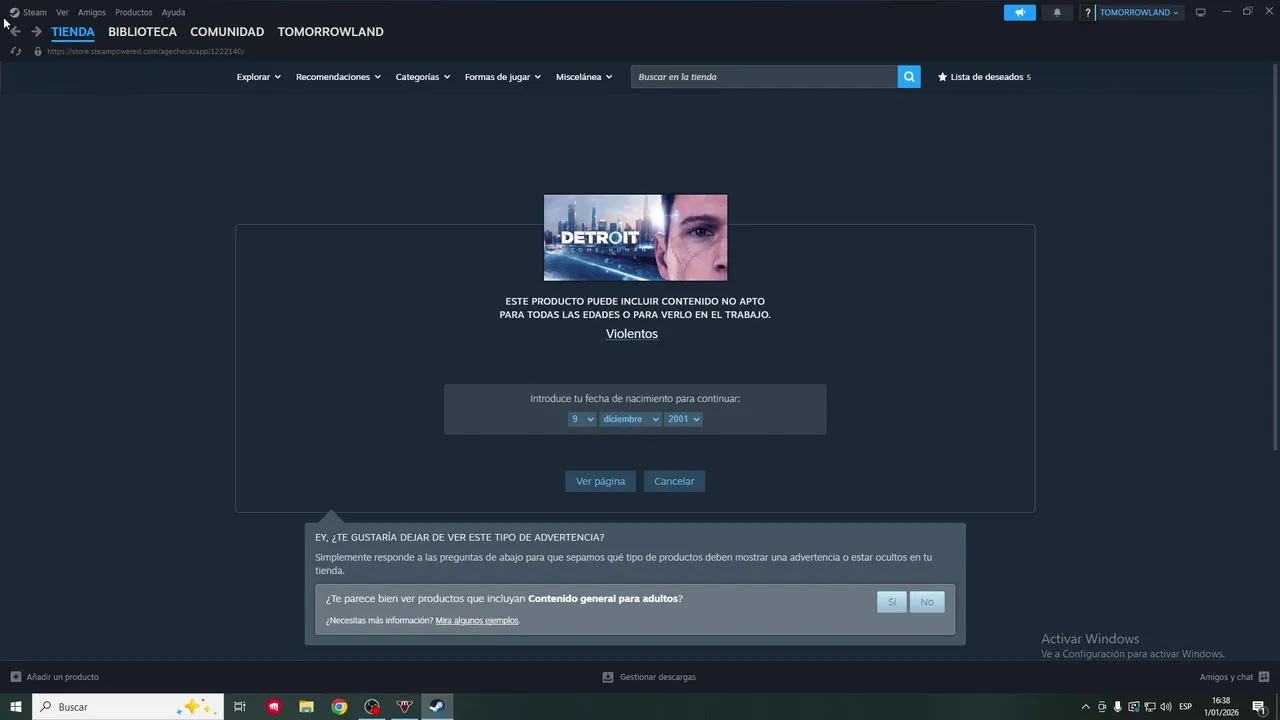The image size is (1280, 720).
Task: Open File Explorer from the taskbar
Action: click(307, 707)
